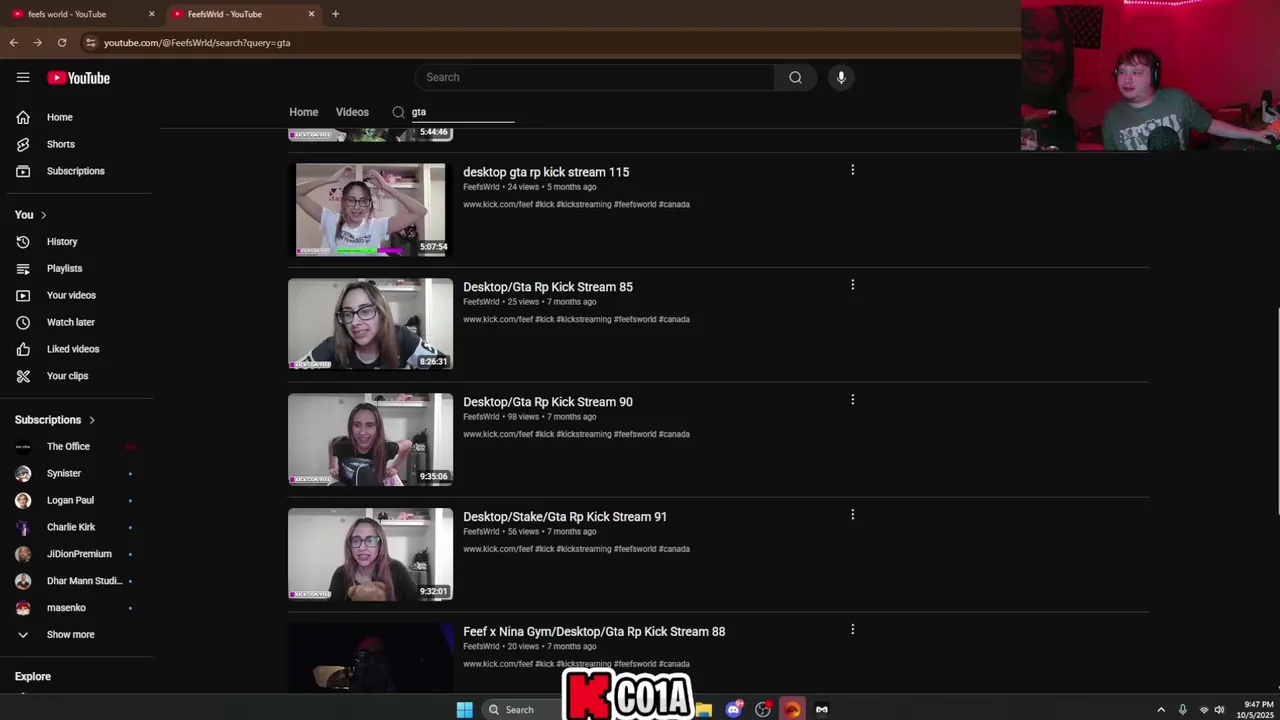Image resolution: width=1280 pixels, height=720 pixels.
Task: Click the 8:26:31 video thumbnail
Action: (x=370, y=324)
